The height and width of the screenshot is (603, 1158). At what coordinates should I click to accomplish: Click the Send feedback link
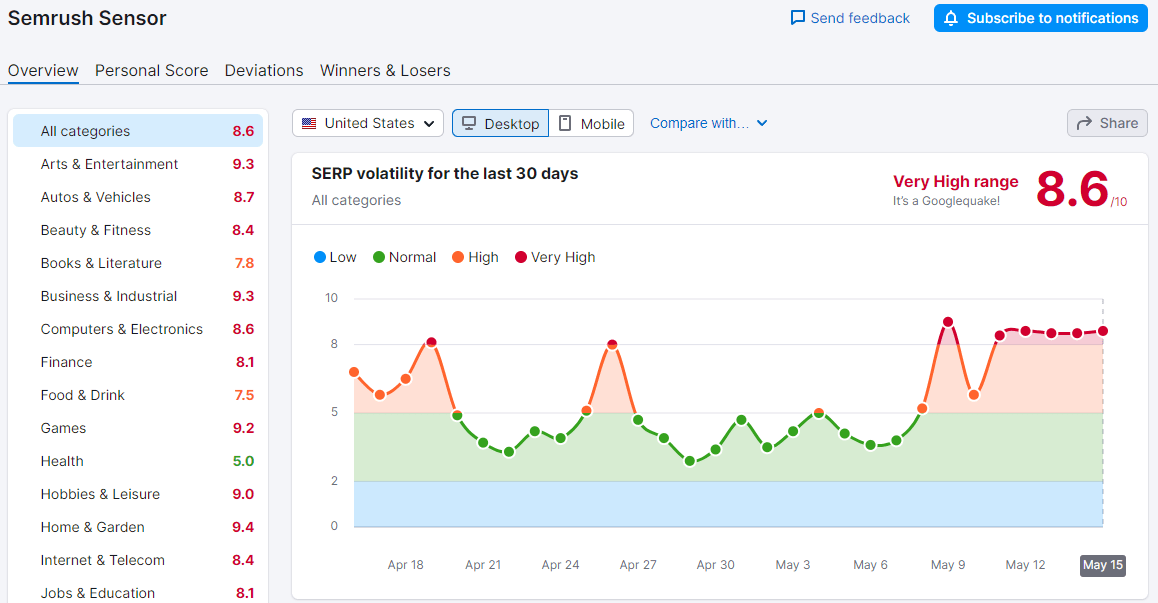850,18
